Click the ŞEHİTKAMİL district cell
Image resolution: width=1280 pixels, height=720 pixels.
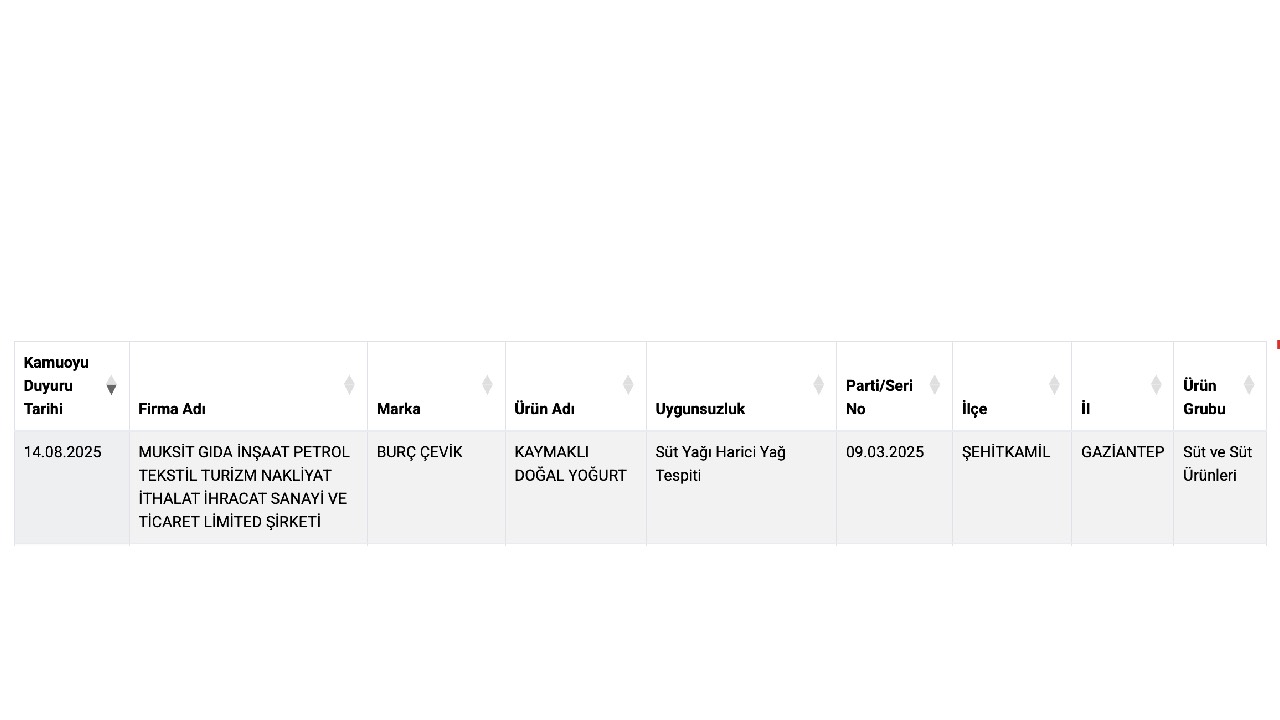(x=1006, y=452)
